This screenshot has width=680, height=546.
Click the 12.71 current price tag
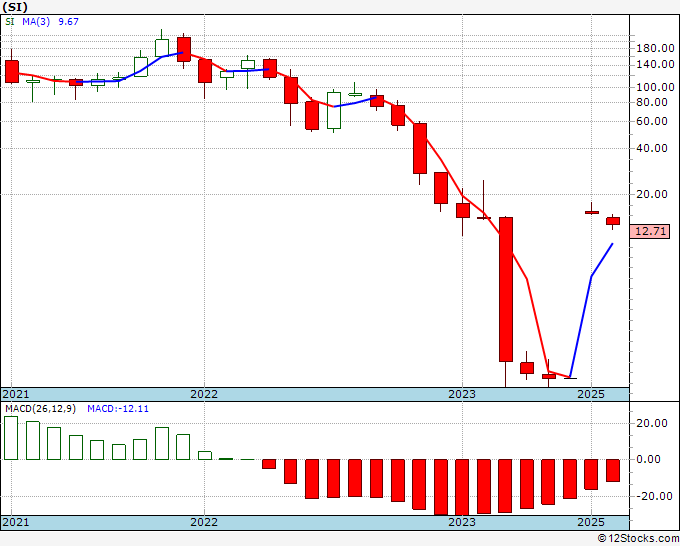[x=650, y=231]
